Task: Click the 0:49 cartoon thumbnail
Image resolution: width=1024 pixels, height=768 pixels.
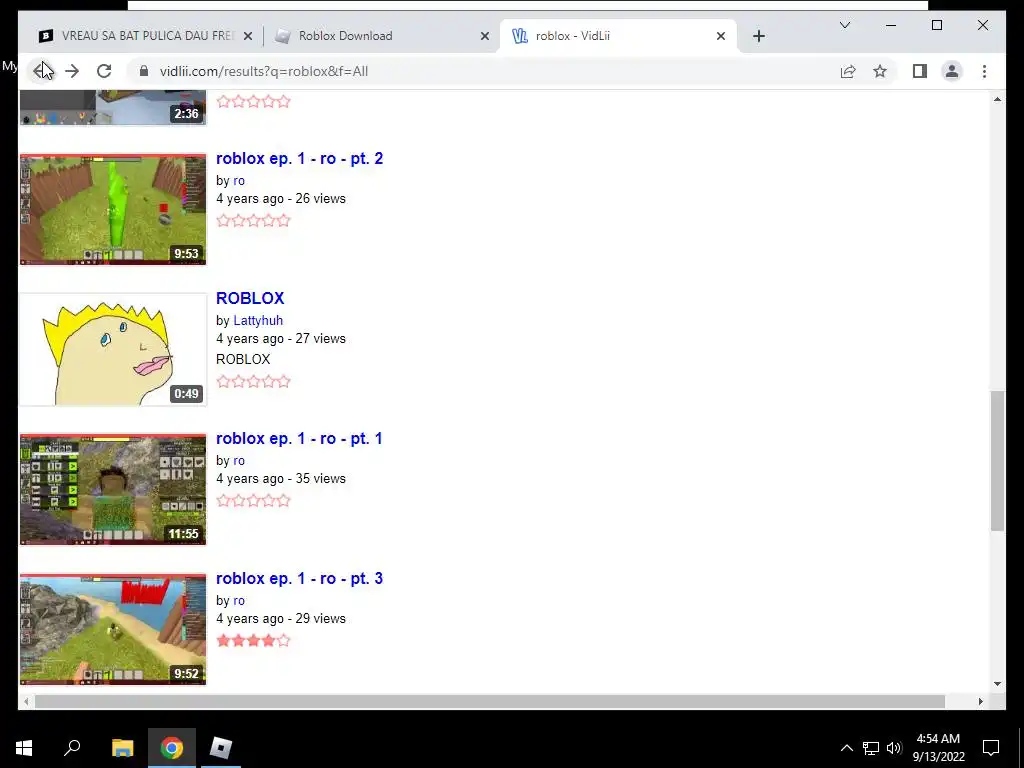Action: pyautogui.click(x=113, y=349)
